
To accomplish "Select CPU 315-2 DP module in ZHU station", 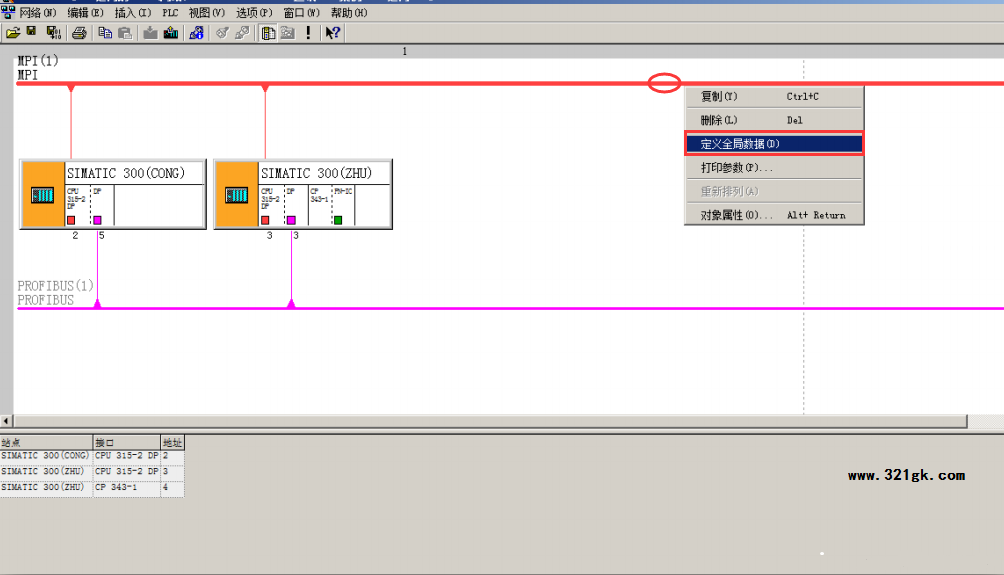I will [x=271, y=205].
